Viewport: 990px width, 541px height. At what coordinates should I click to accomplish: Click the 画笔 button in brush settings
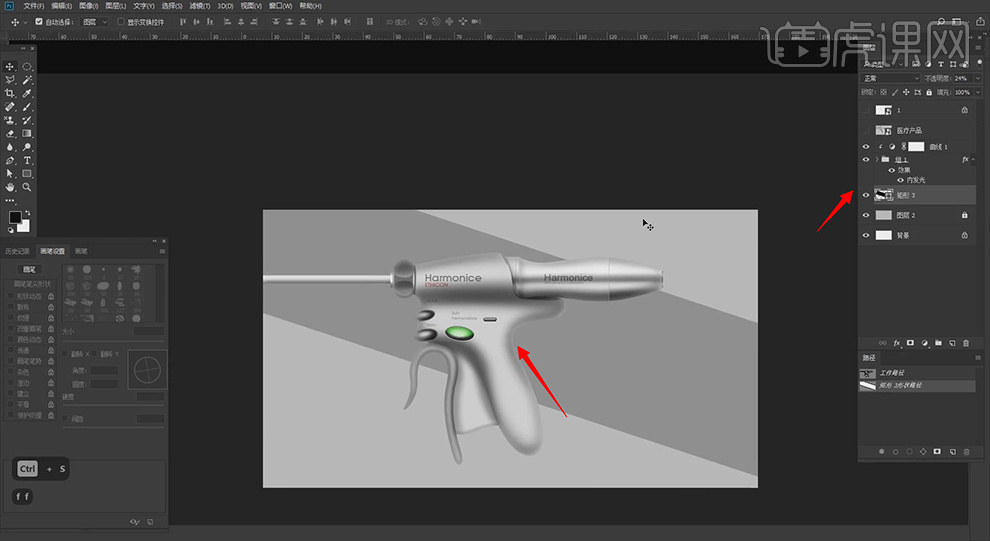coord(29,270)
